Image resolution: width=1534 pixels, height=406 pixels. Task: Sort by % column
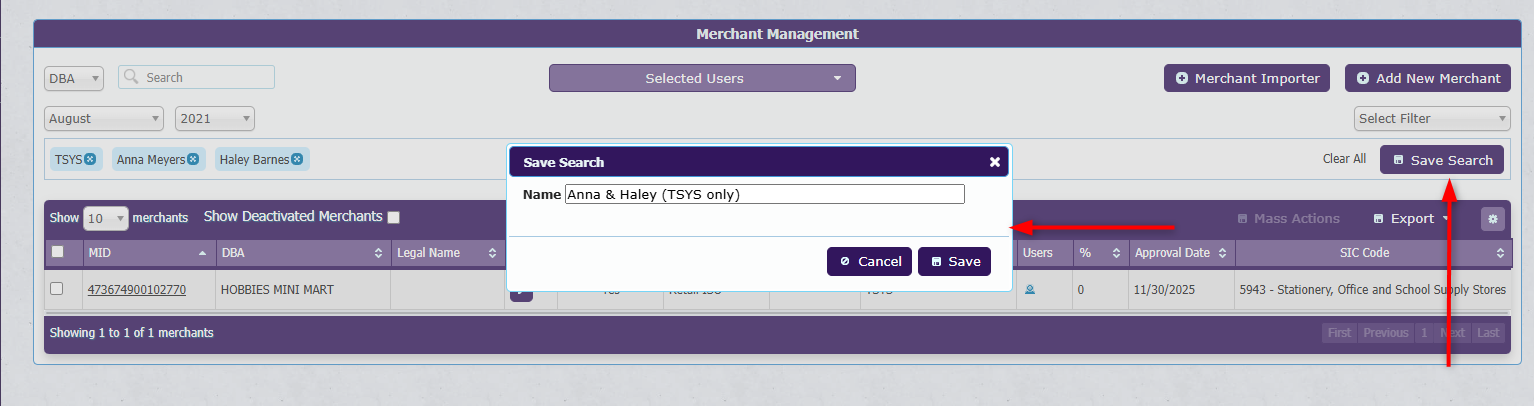pyautogui.click(x=1099, y=253)
